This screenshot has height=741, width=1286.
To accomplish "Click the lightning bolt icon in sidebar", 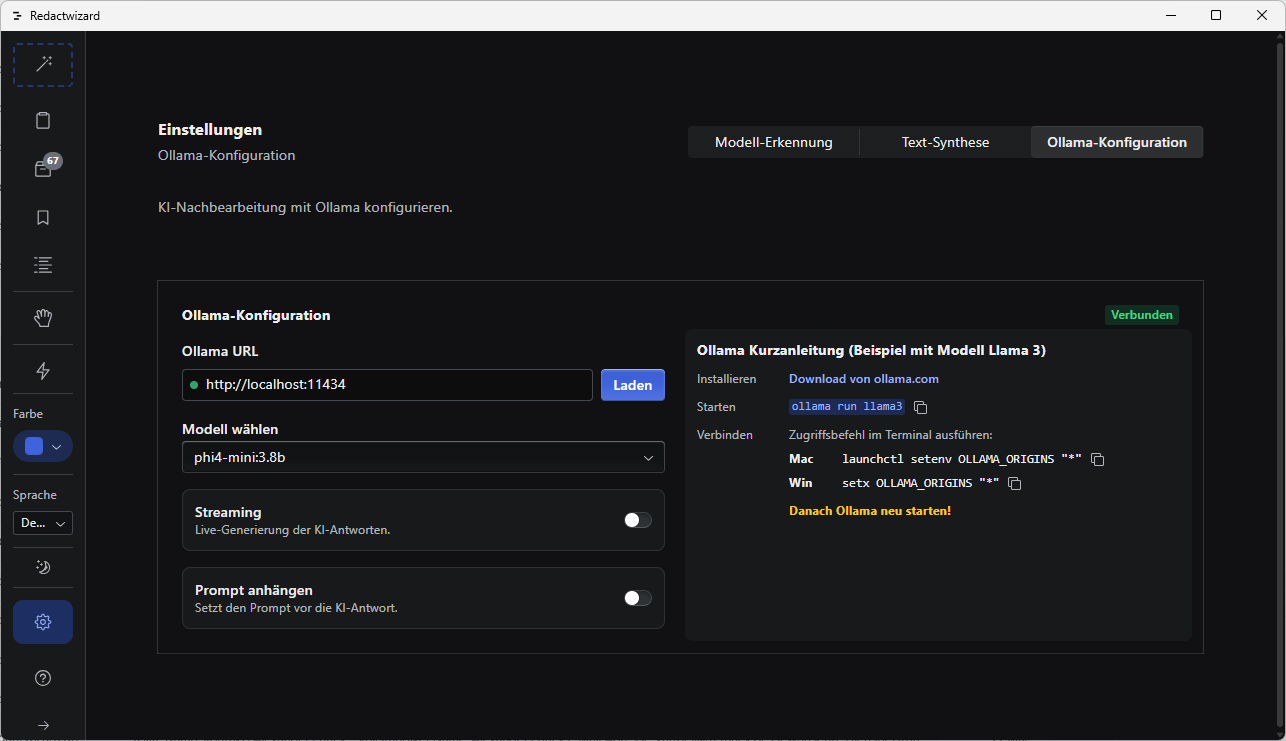I will coord(43,371).
